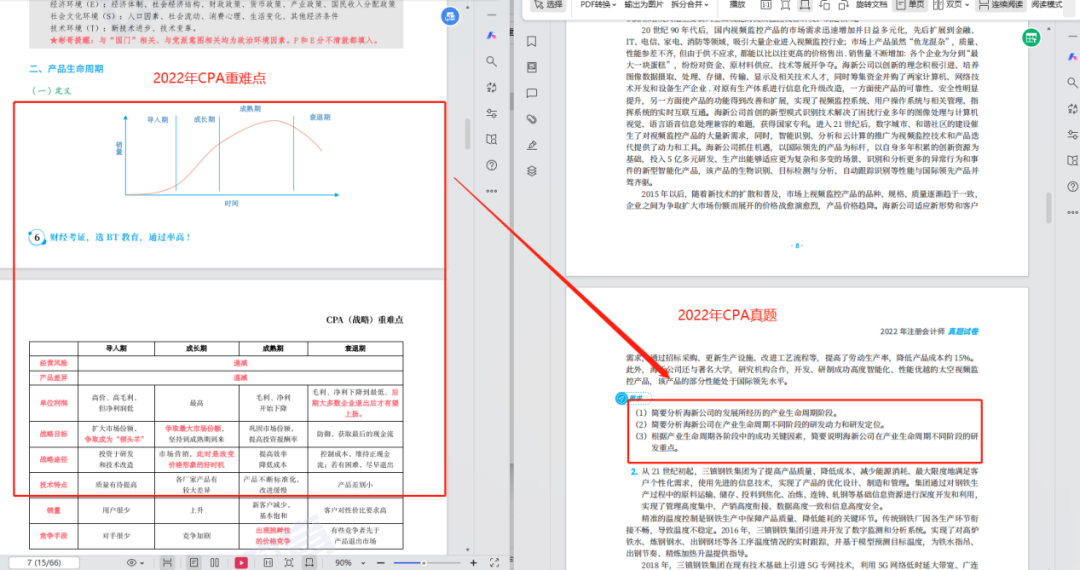
Task: Open the search tool in the left window's sidebar
Action: click(491, 61)
